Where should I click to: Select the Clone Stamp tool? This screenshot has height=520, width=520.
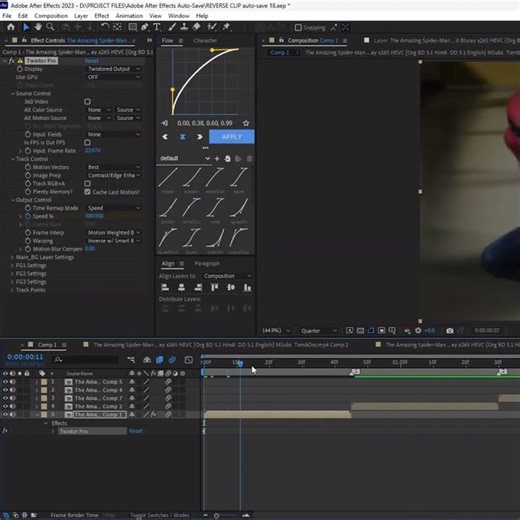point(184,27)
